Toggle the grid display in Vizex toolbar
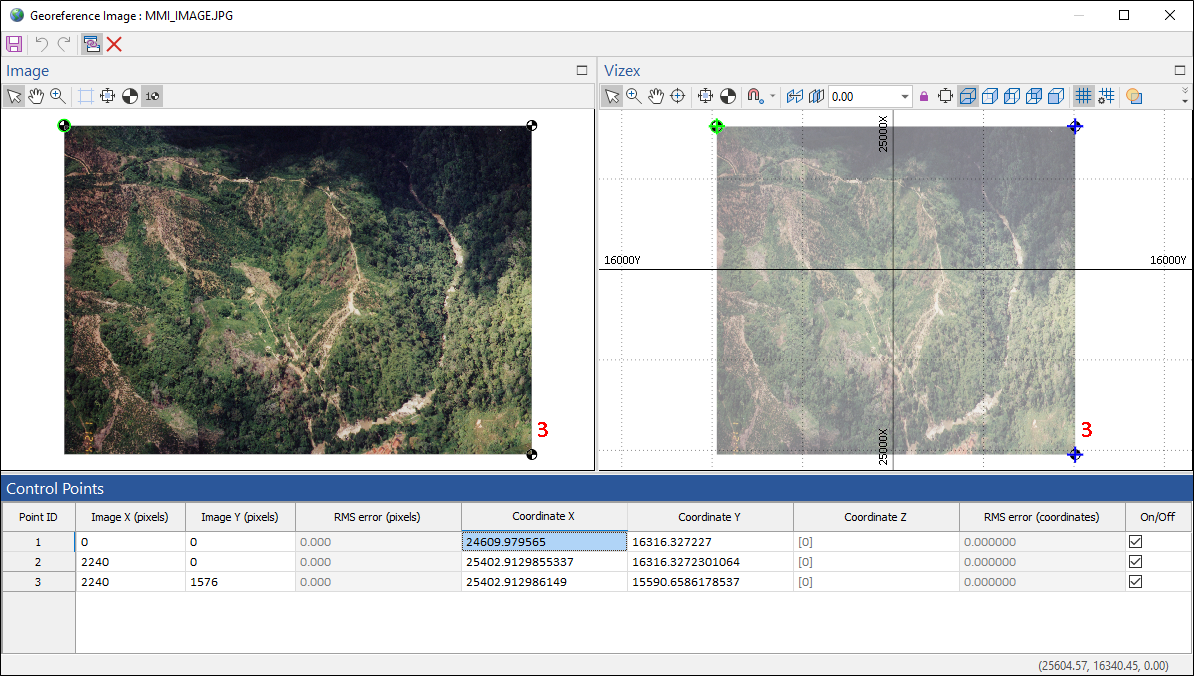Viewport: 1194px width, 676px height. (1082, 96)
